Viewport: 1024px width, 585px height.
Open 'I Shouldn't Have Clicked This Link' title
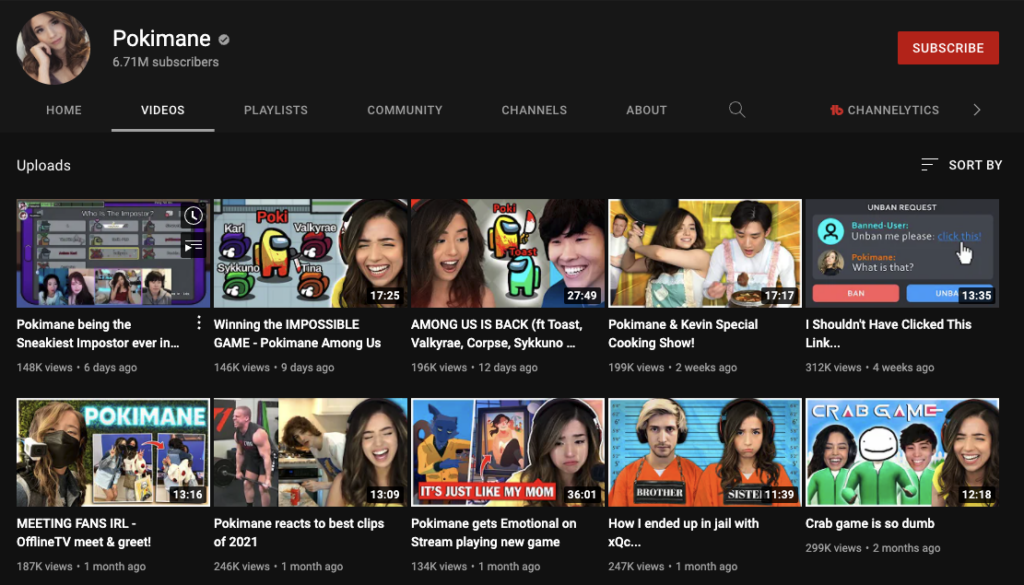tap(888, 334)
